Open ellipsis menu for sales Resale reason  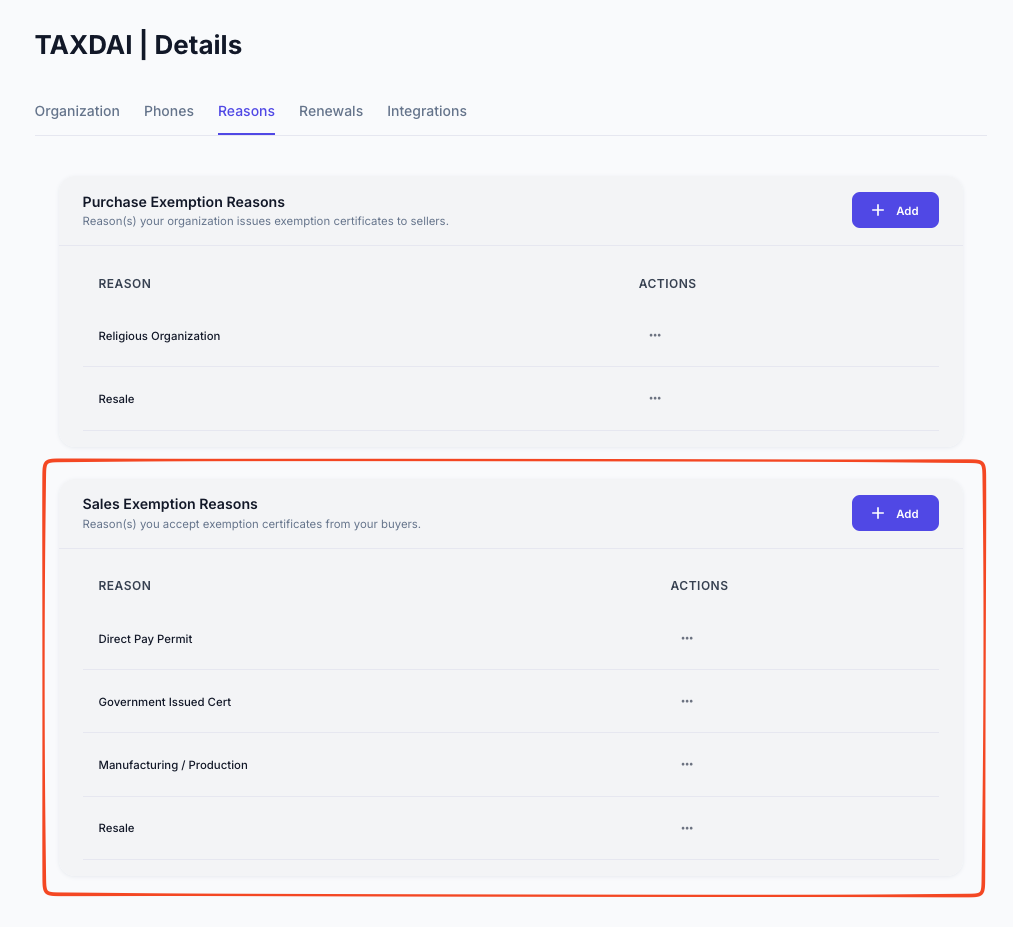point(687,828)
